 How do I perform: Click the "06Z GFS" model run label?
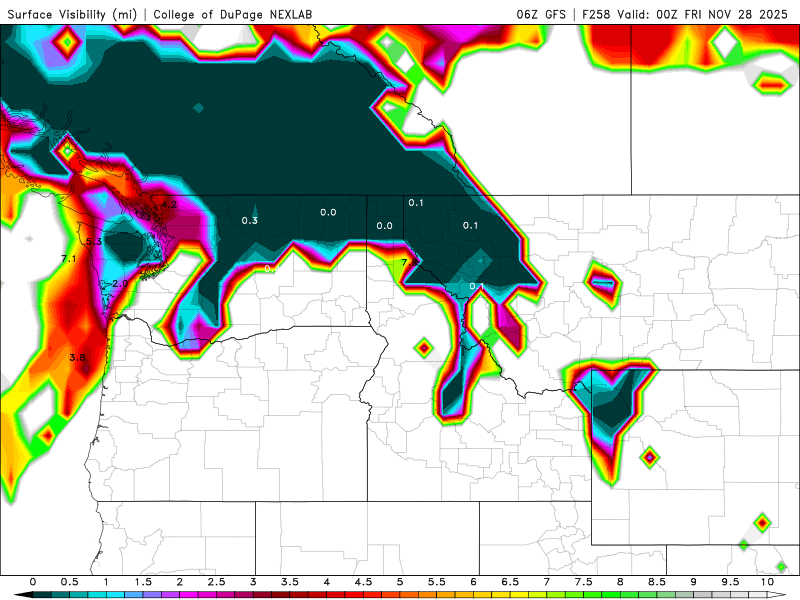[541, 14]
